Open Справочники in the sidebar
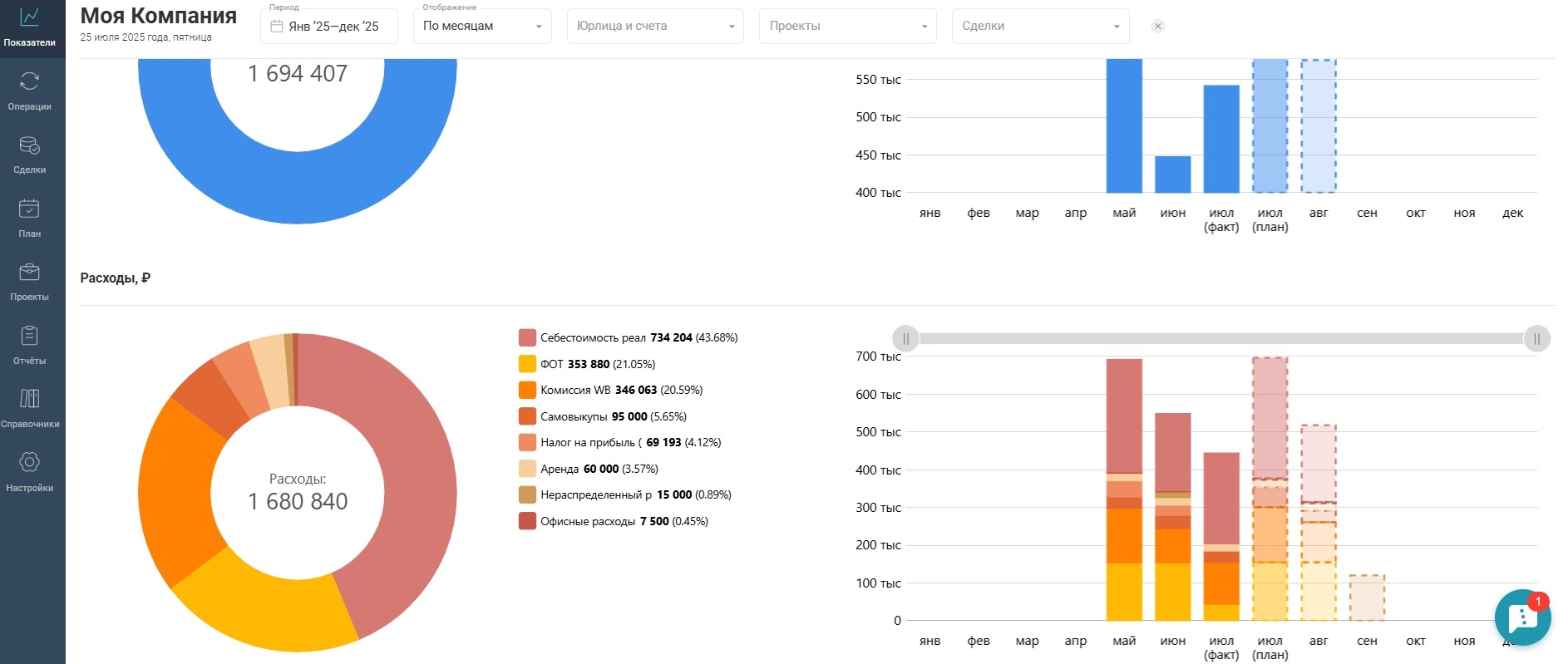The image size is (1568, 664). [30, 408]
